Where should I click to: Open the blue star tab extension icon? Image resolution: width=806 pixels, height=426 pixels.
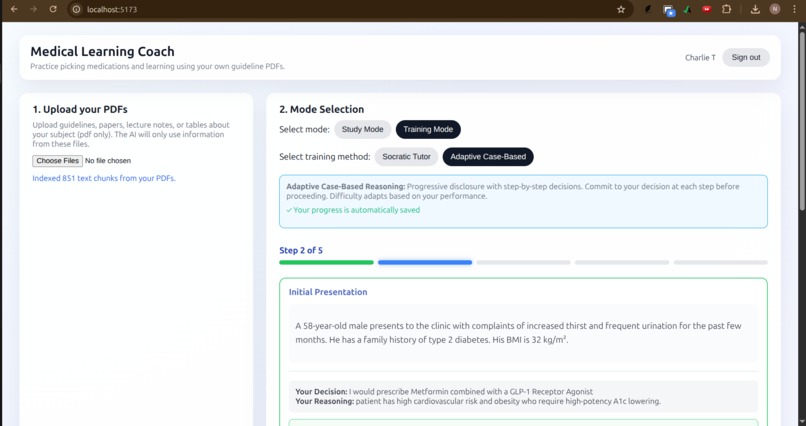click(668, 10)
